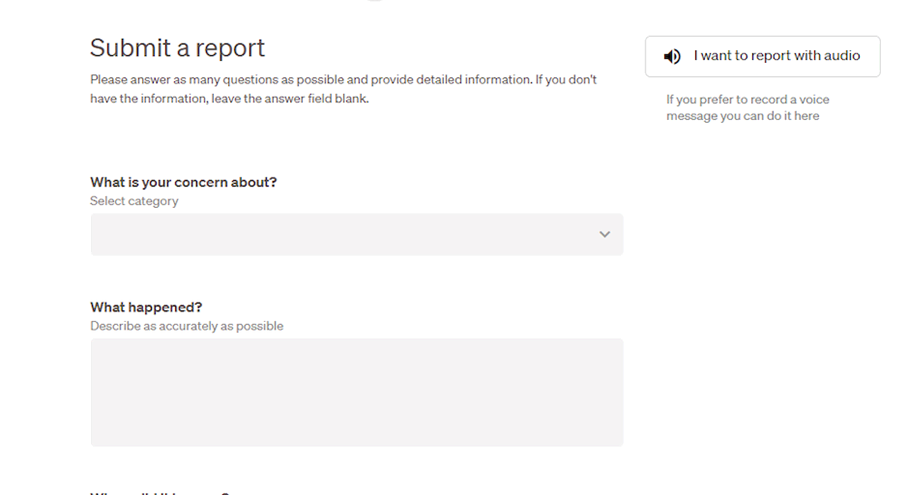
Task: Click the word 'here' in voice message note
Action: point(806,116)
